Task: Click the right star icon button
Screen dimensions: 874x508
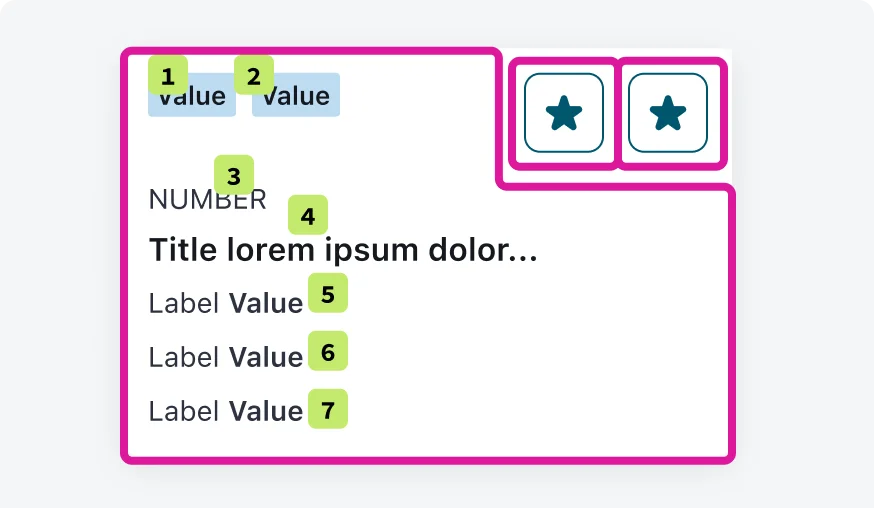Action: pyautogui.click(x=668, y=113)
